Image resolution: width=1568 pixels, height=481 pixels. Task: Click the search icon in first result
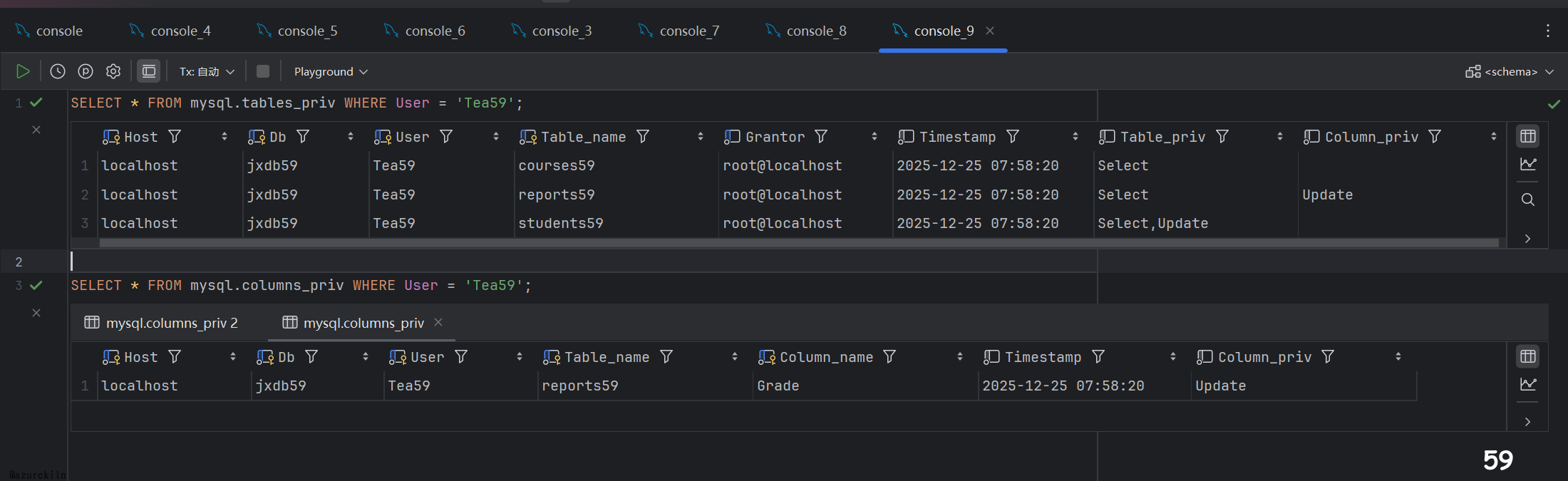tap(1527, 200)
